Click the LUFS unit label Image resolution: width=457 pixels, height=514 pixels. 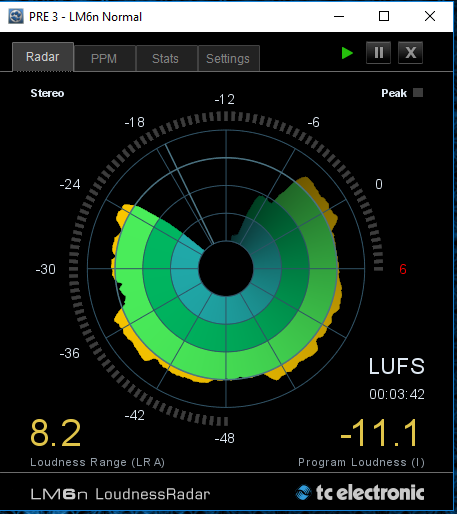(397, 366)
